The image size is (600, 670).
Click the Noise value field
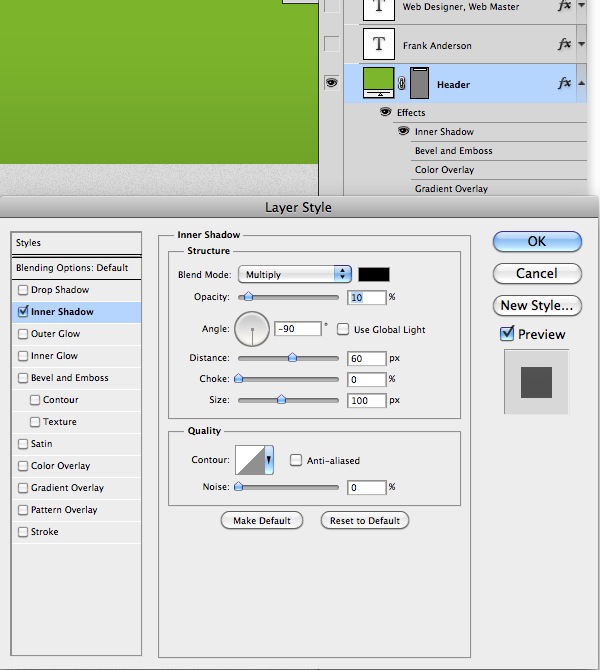pyautogui.click(x=367, y=488)
